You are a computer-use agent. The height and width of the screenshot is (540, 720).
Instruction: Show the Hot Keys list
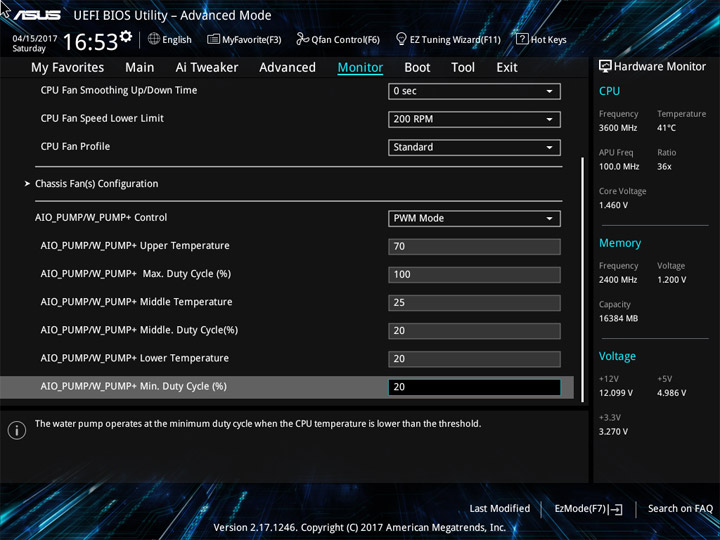[541, 39]
